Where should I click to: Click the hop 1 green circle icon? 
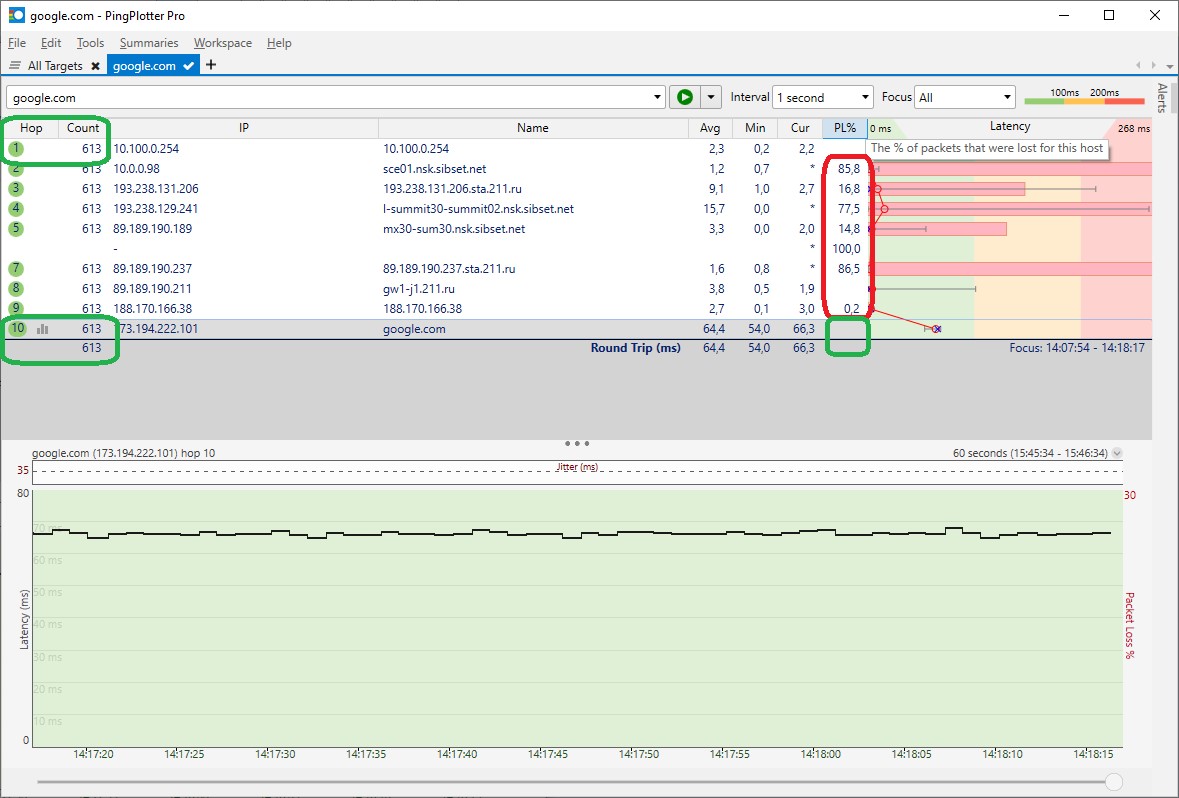(x=16, y=148)
